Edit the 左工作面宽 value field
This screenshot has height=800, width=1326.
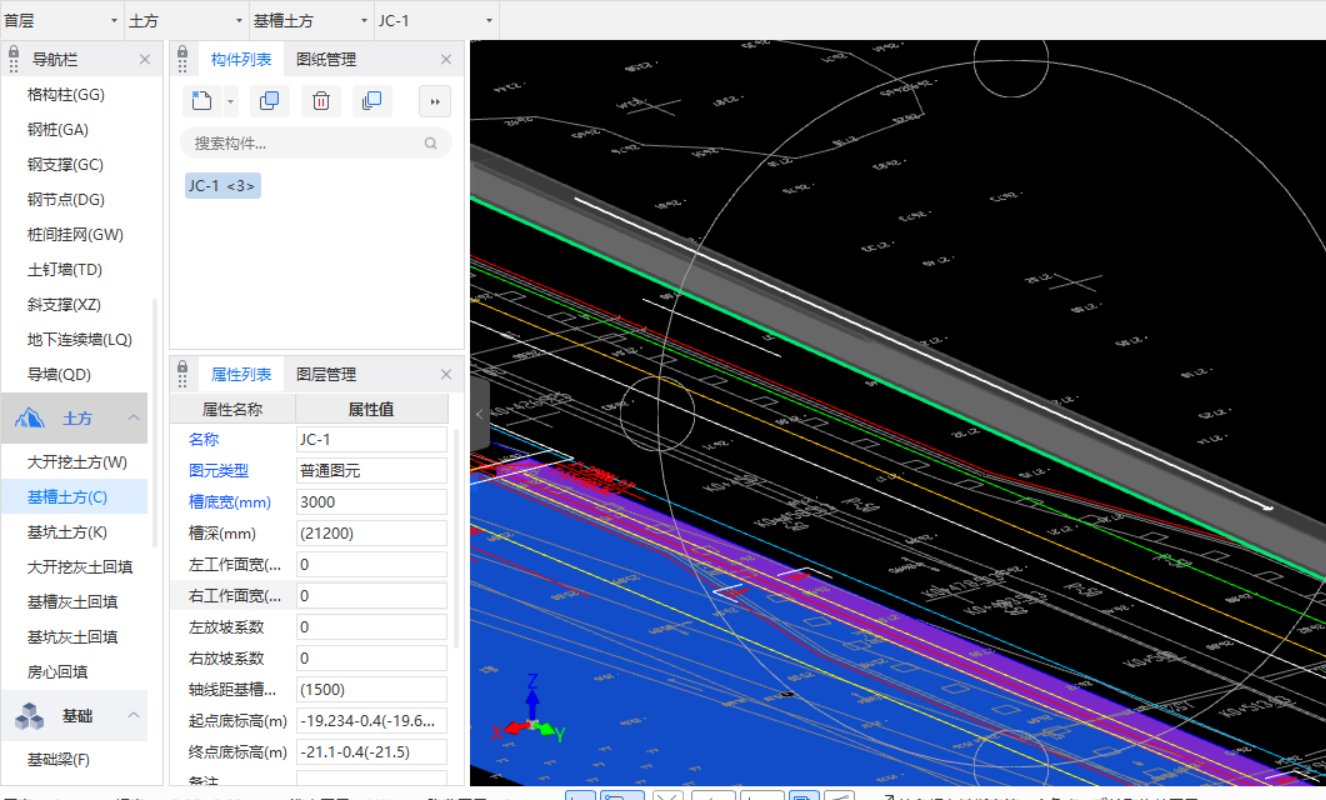tap(371, 564)
